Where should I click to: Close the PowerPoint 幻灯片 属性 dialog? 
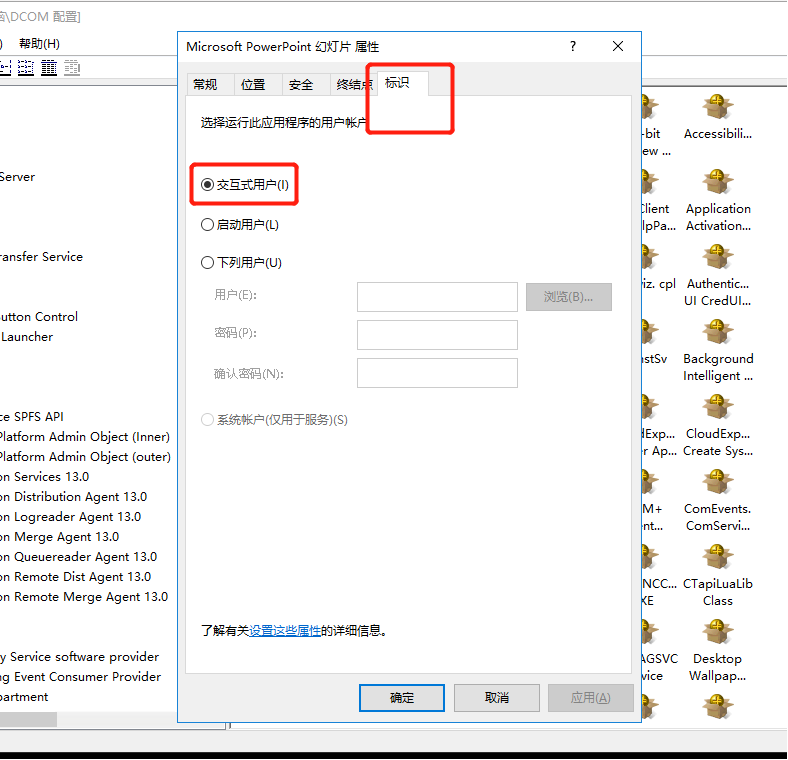point(618,46)
